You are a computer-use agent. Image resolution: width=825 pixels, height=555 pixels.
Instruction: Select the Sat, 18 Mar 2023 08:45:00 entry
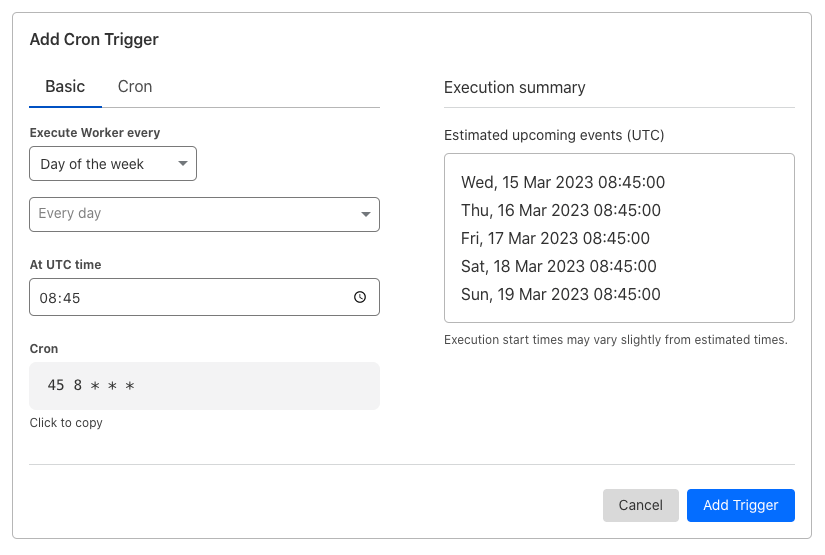point(559,266)
